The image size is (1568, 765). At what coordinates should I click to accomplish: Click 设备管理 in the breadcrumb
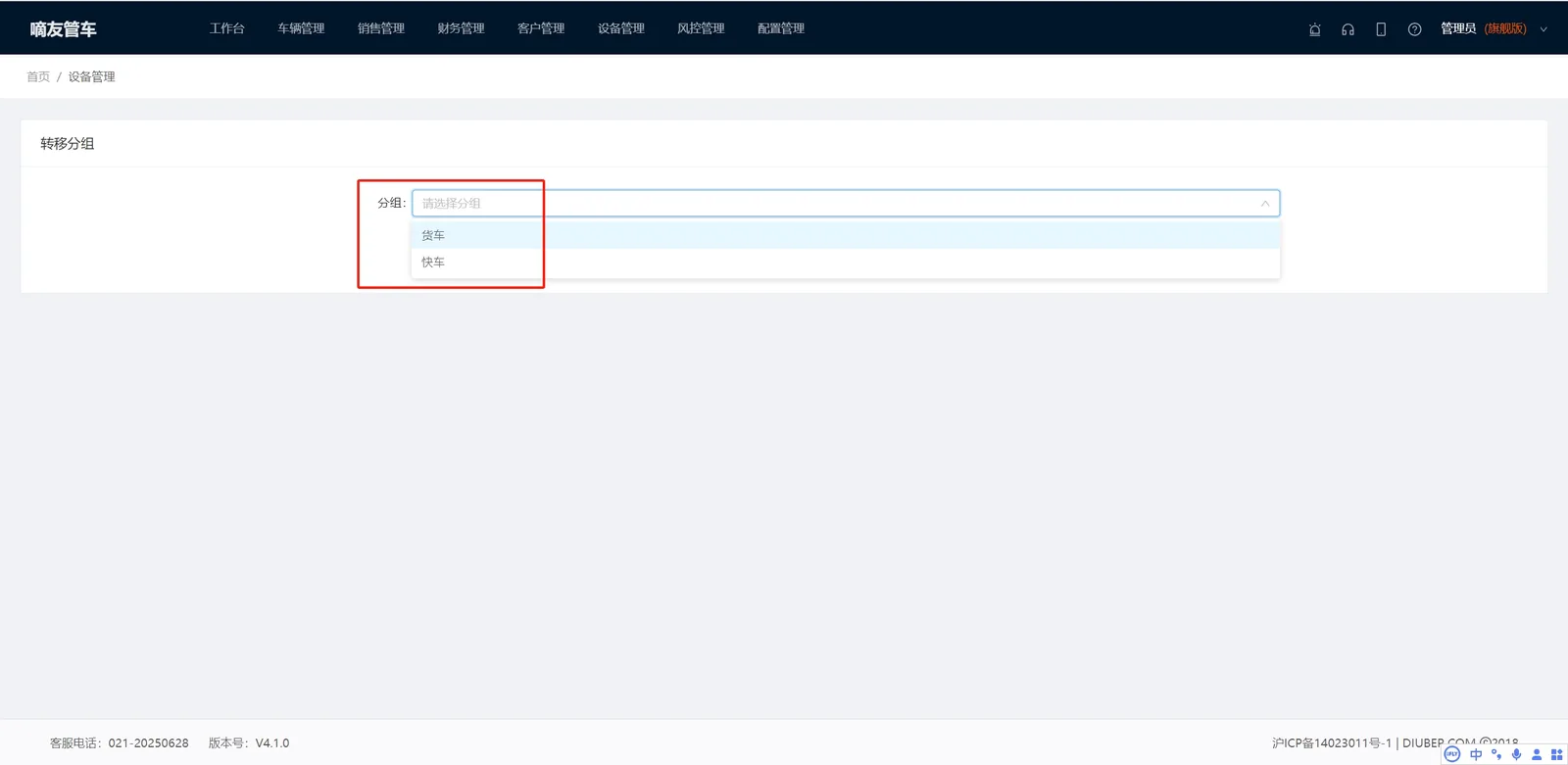91,76
